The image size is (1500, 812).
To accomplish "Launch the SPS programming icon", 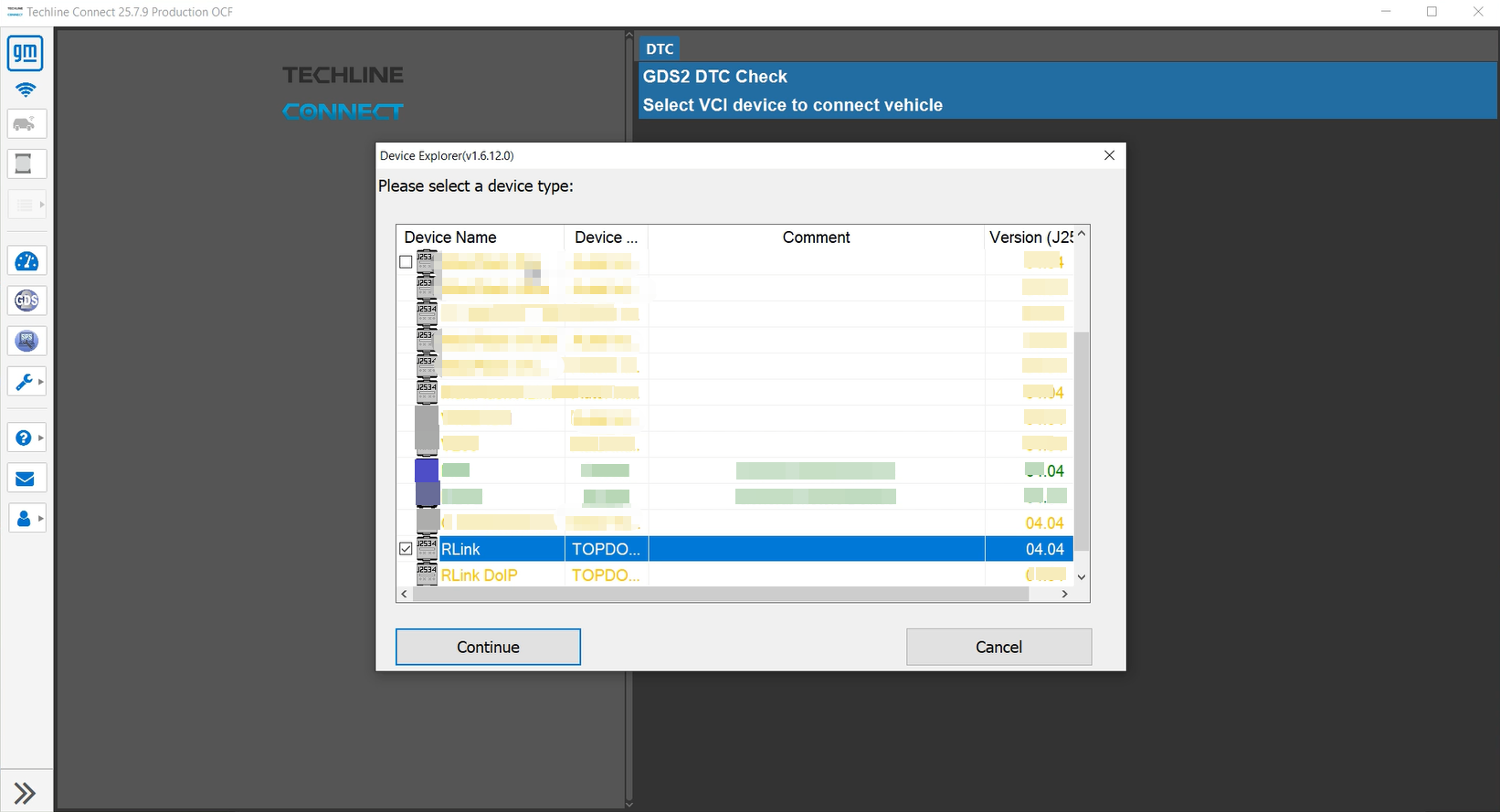I will pos(26,341).
